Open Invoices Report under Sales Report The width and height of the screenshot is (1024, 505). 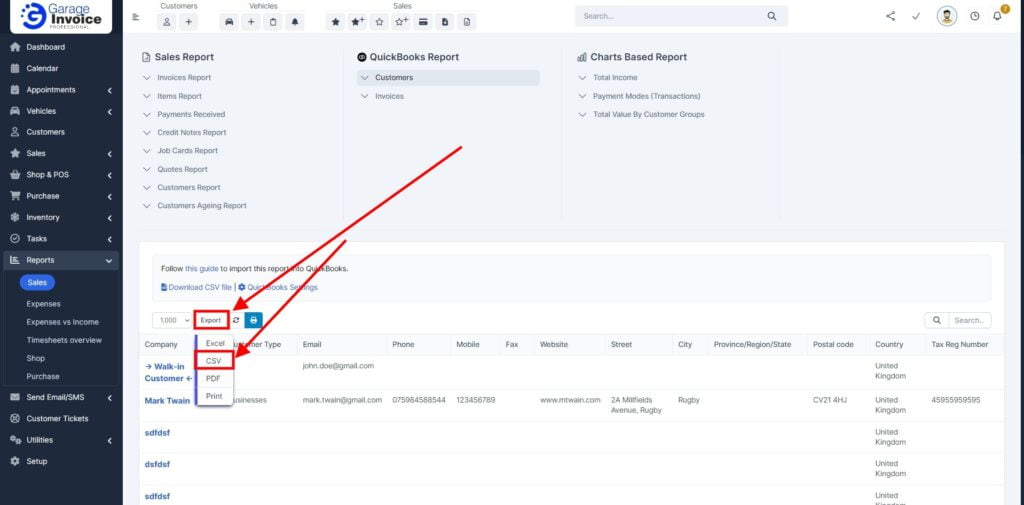184,78
